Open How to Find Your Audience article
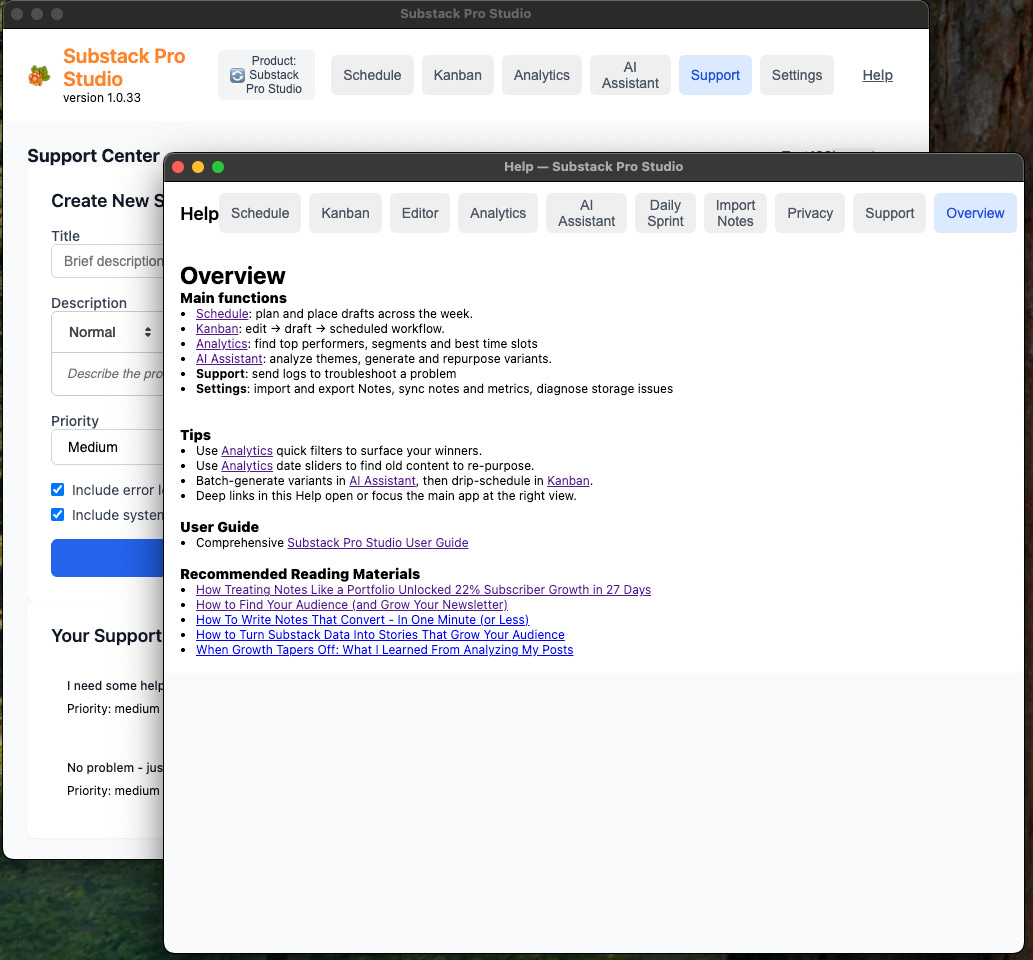Viewport: 1033px width, 960px height. [x=352, y=605]
